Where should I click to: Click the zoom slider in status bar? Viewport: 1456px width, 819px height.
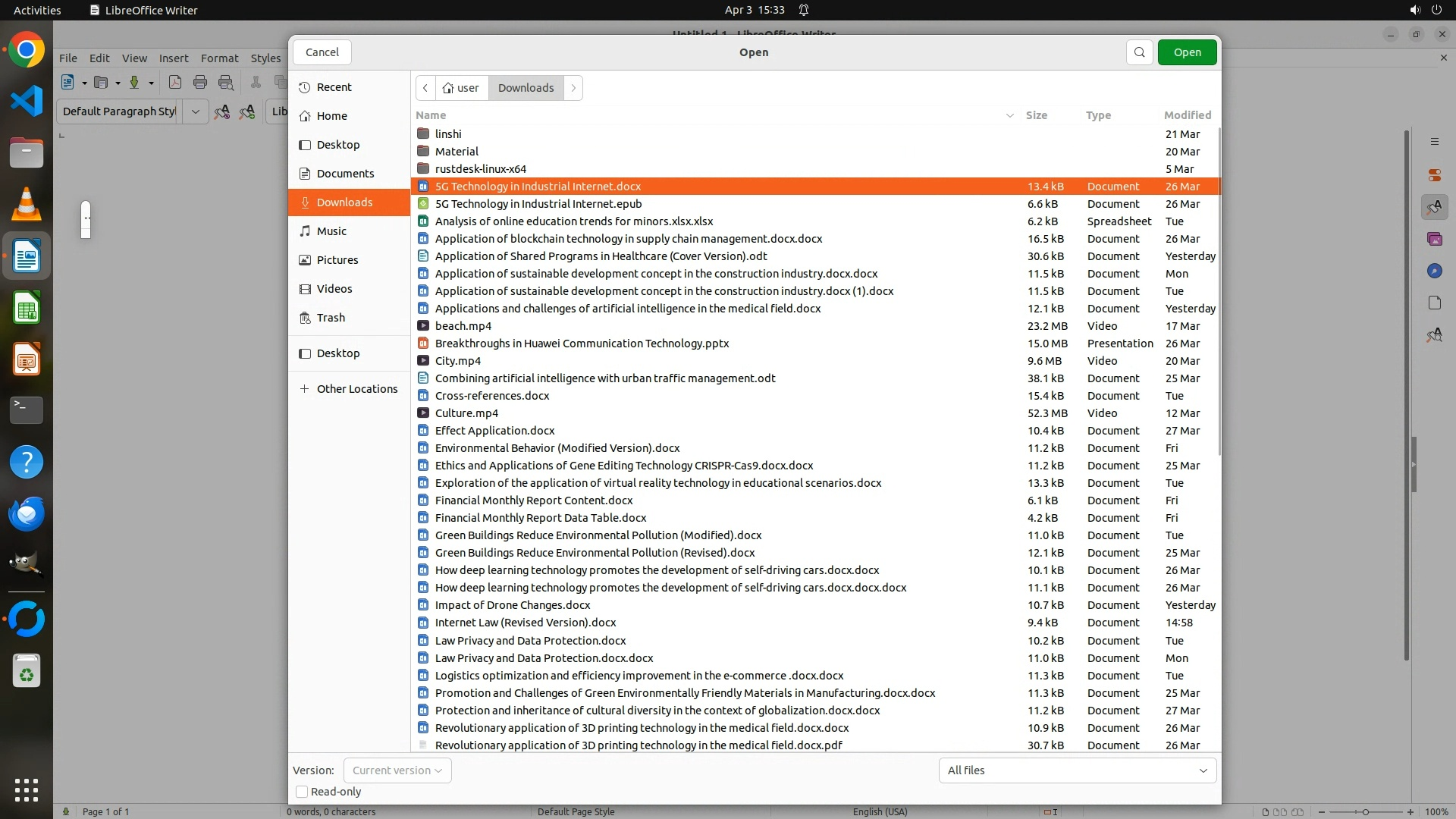[1365, 811]
